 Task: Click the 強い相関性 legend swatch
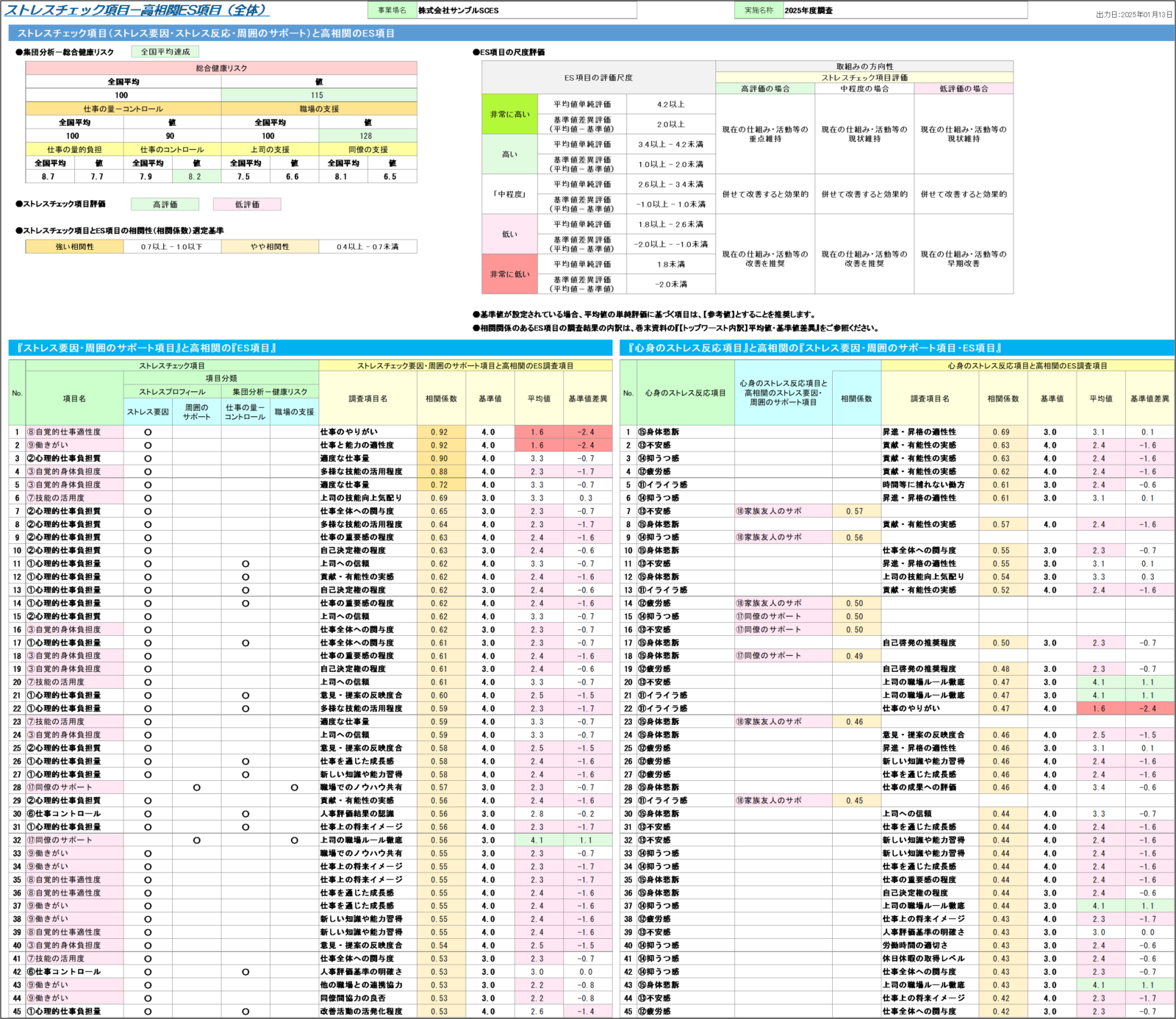(74, 247)
